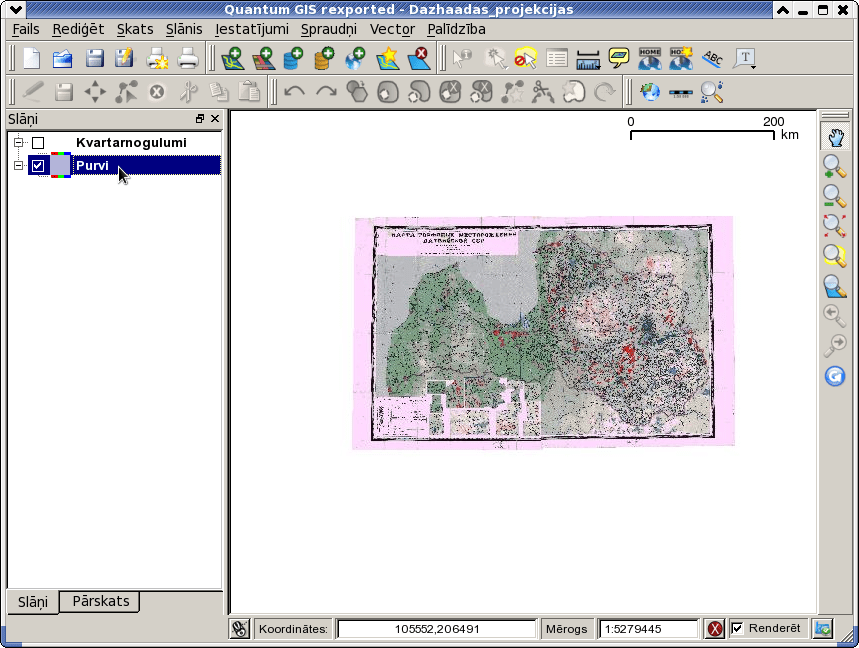The height and width of the screenshot is (648, 859).
Task: Add a raster layer
Action: click(x=264, y=58)
